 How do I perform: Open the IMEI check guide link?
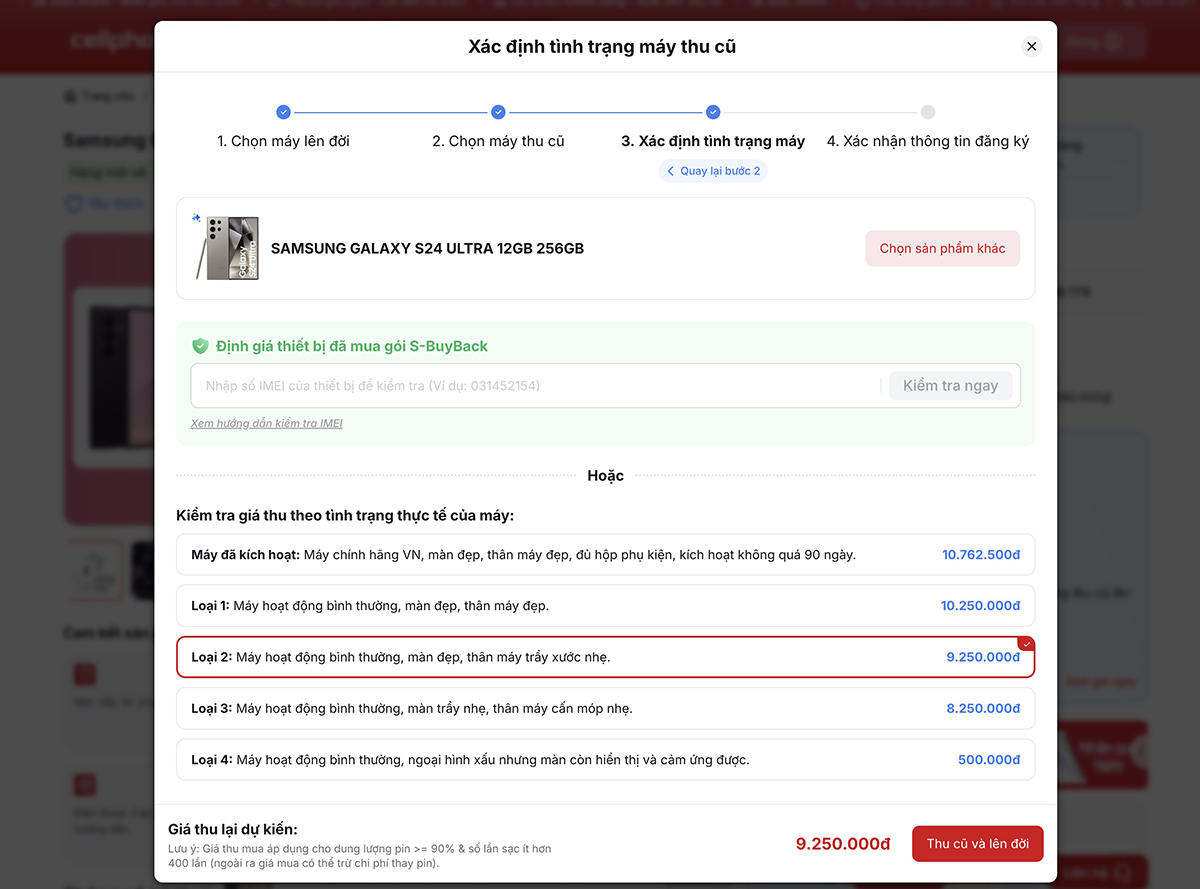pos(267,423)
